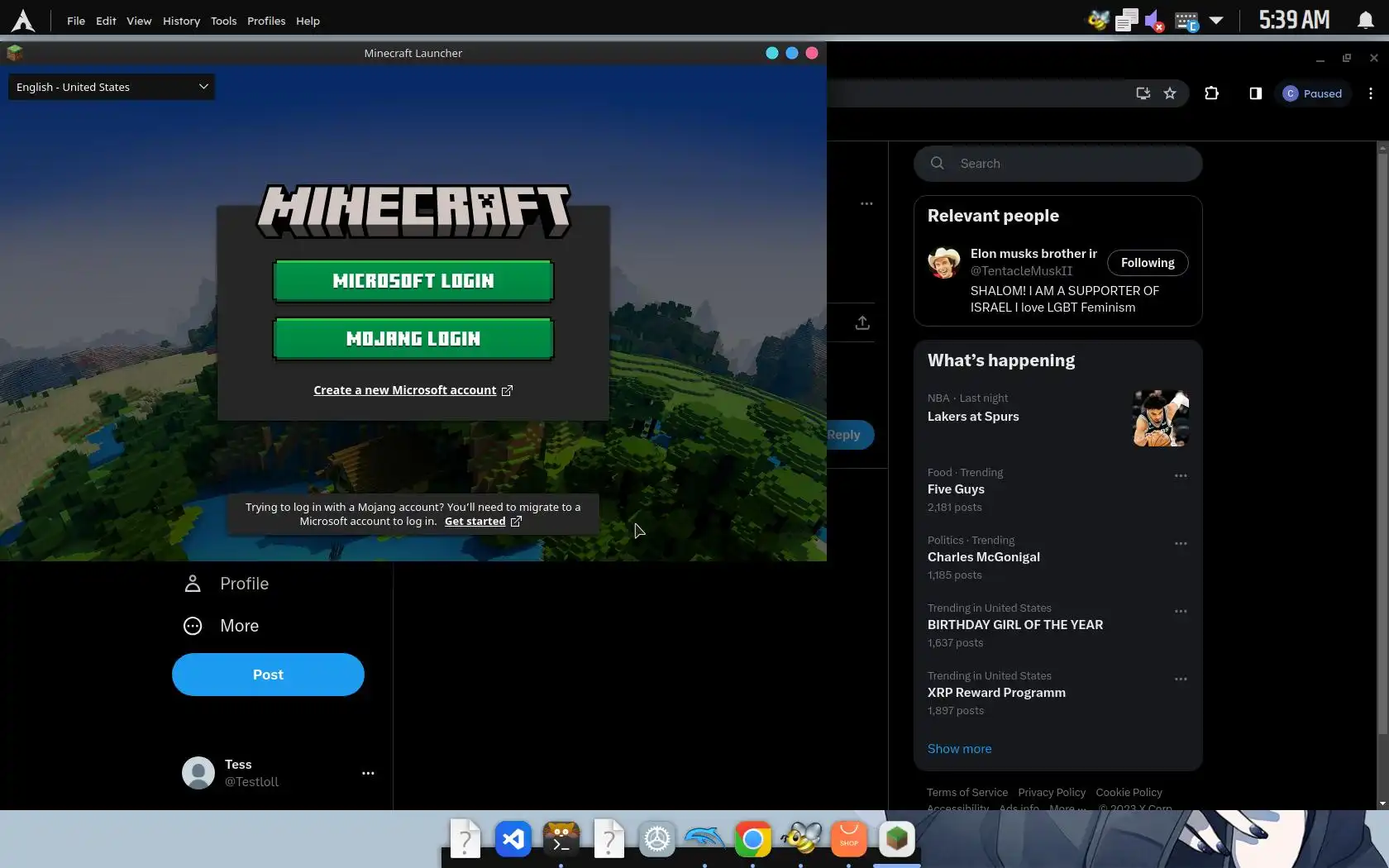
Task: Open Create a new Microsoft account link
Action: 413,390
